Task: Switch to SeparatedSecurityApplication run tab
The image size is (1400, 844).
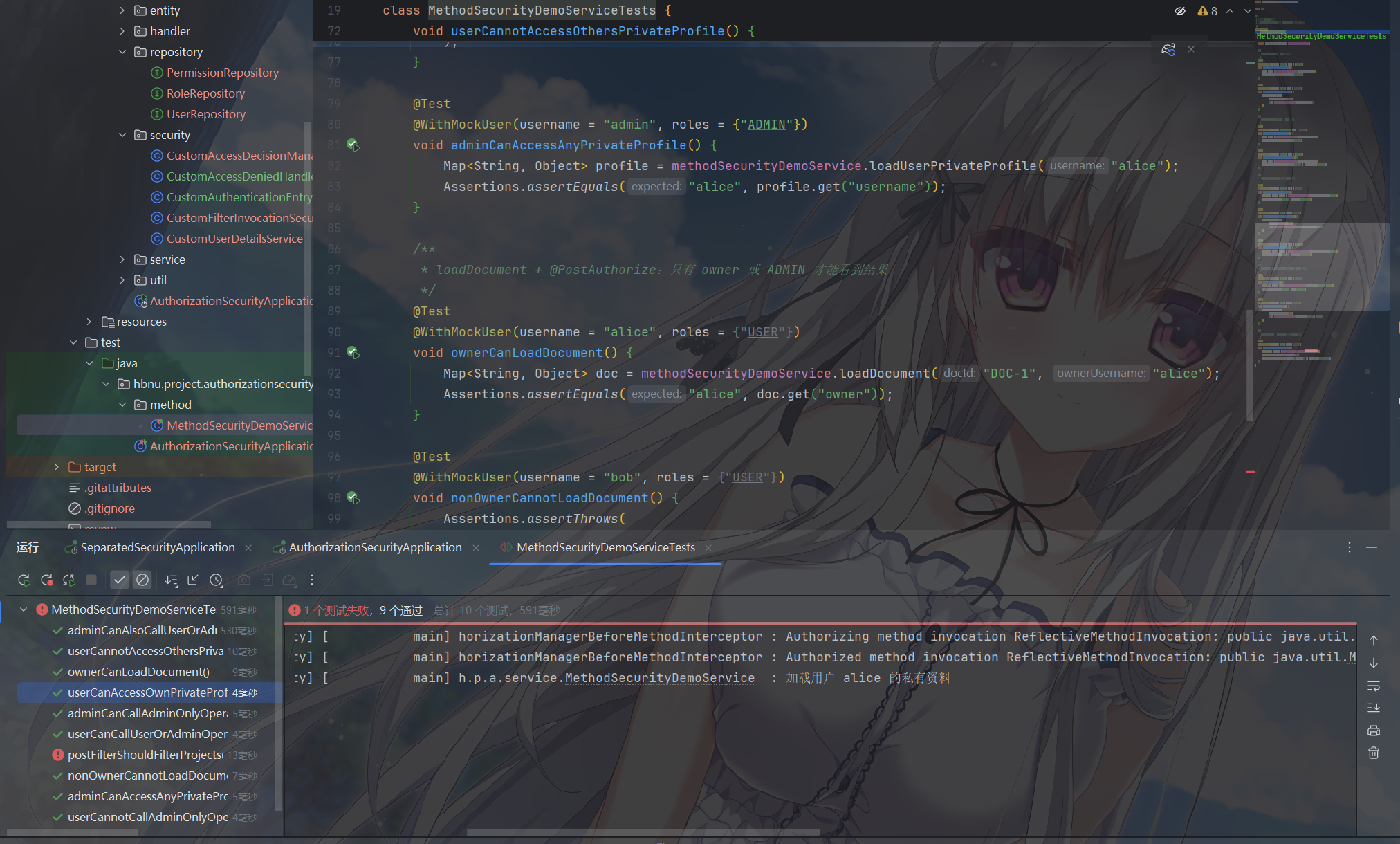Action: coord(157,547)
